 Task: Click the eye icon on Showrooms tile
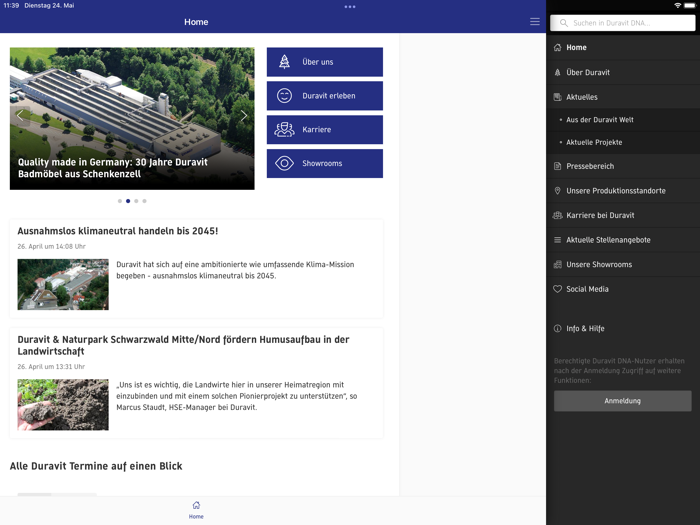(x=284, y=163)
